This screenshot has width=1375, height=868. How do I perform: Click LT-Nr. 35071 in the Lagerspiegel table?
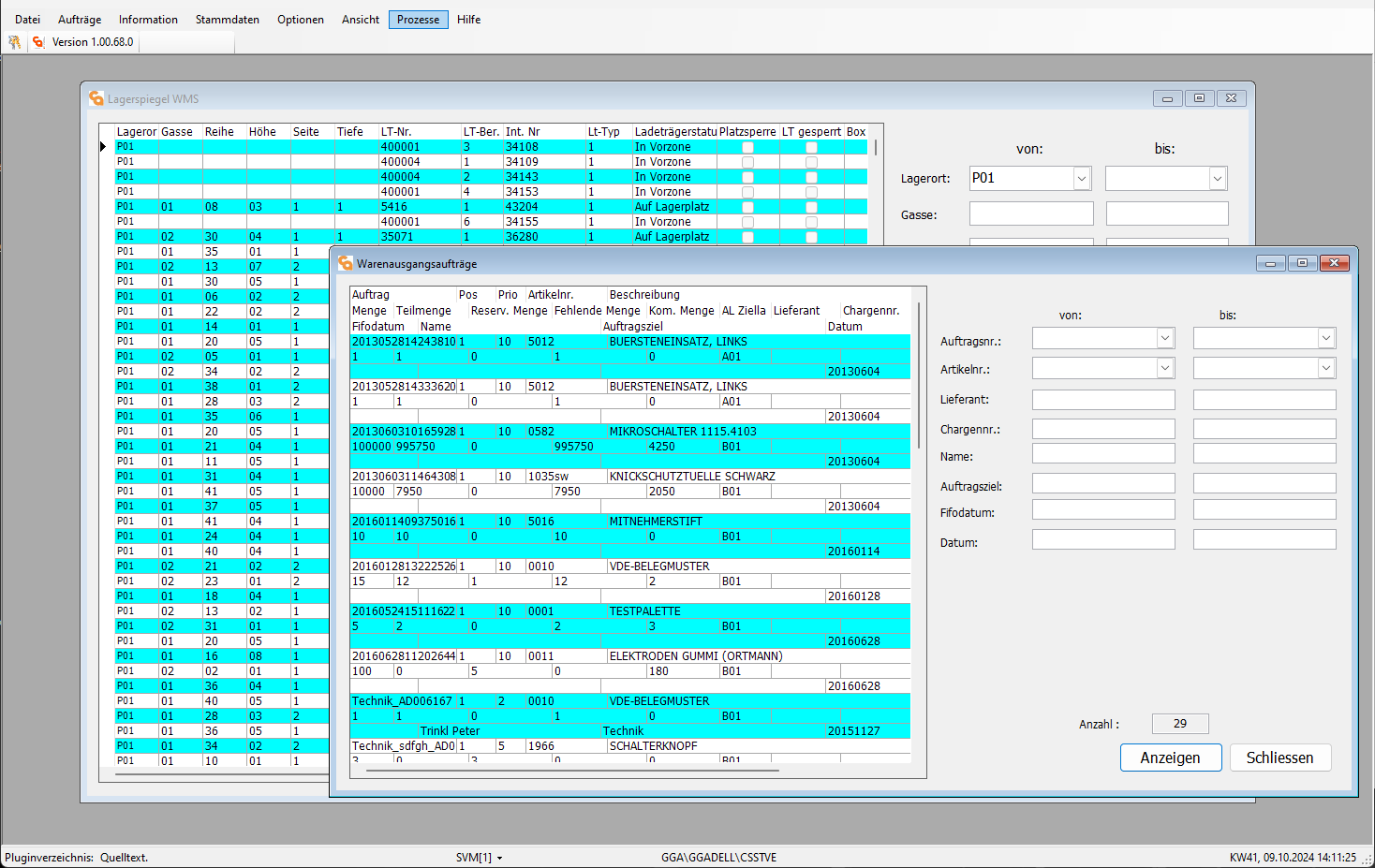(397, 237)
